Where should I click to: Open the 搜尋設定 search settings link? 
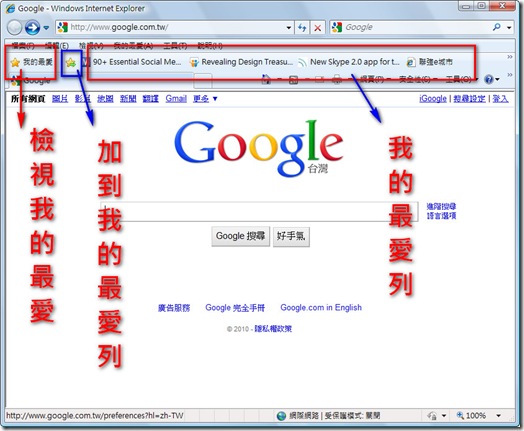click(470, 99)
